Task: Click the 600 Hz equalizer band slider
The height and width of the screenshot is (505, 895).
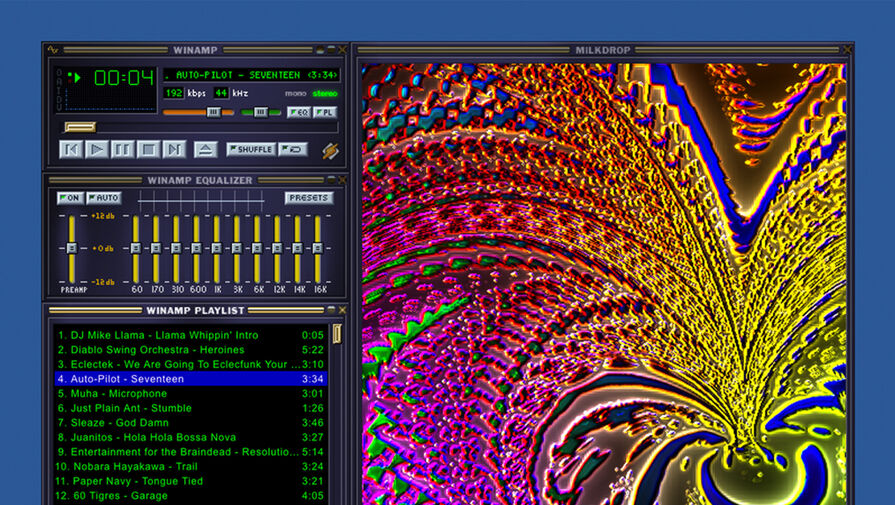Action: tap(196, 249)
